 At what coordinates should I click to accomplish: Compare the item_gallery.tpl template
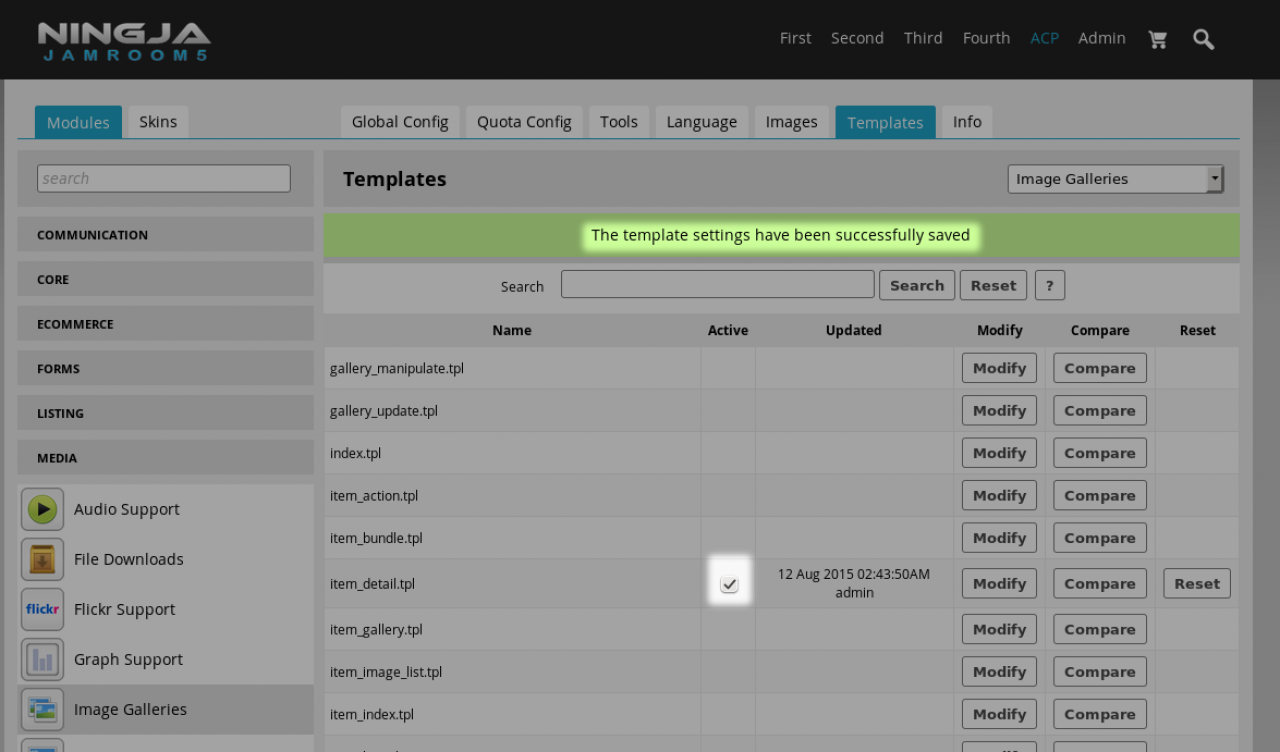point(1100,630)
